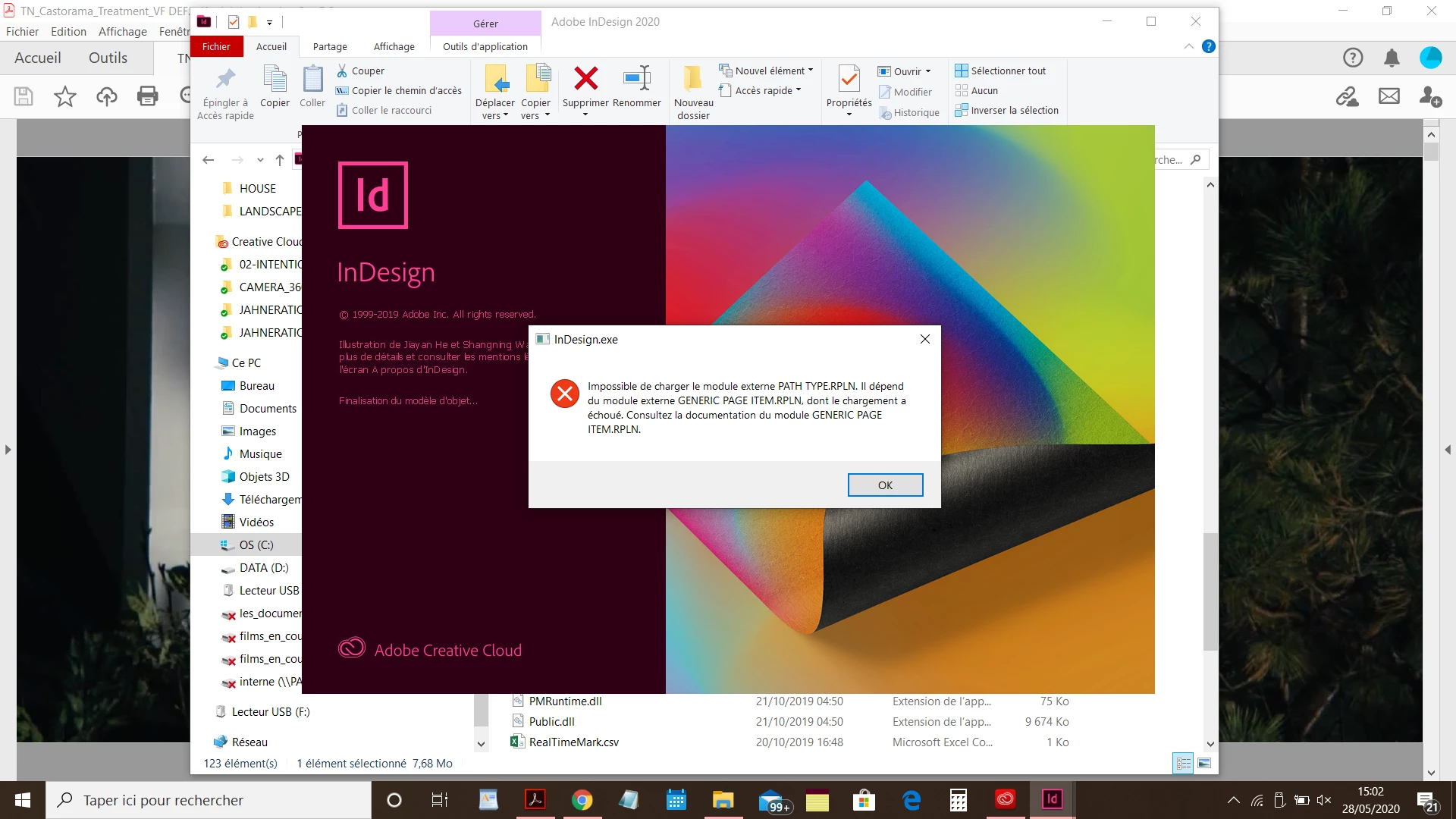Click the Copier icon in ribbon
The width and height of the screenshot is (1456, 819).
tap(275, 79)
